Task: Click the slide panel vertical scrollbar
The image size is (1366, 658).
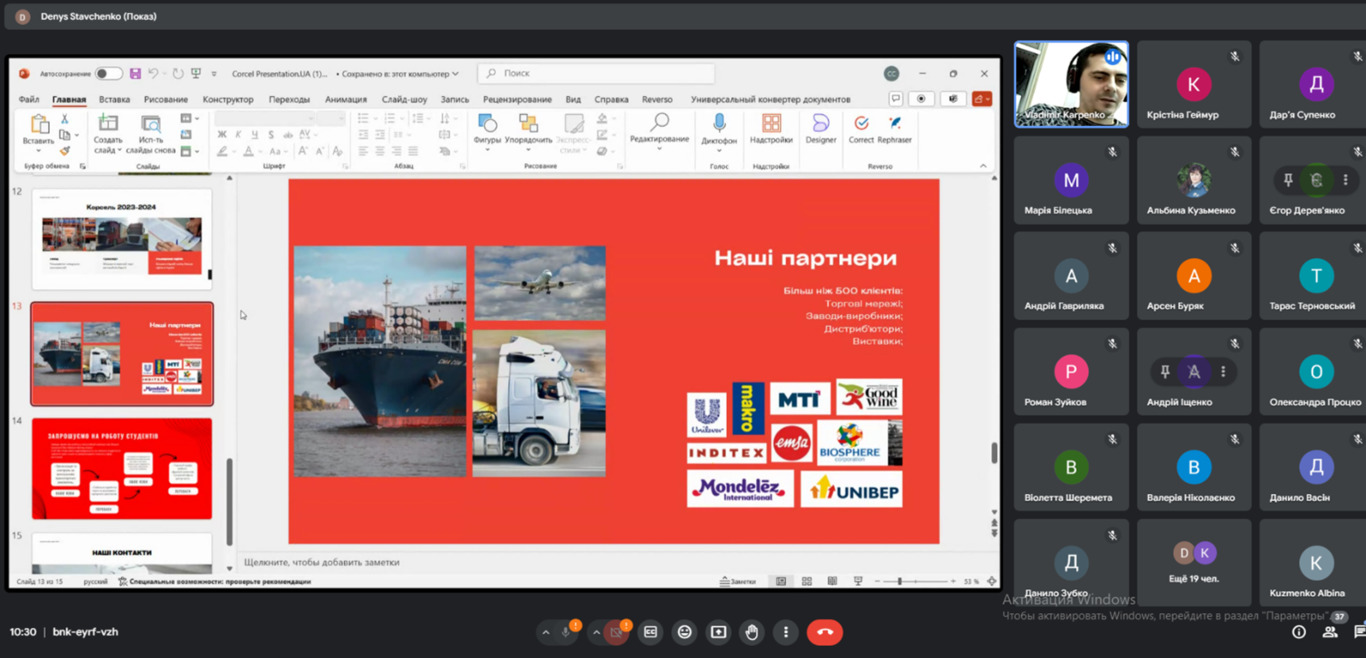Action: [229, 500]
